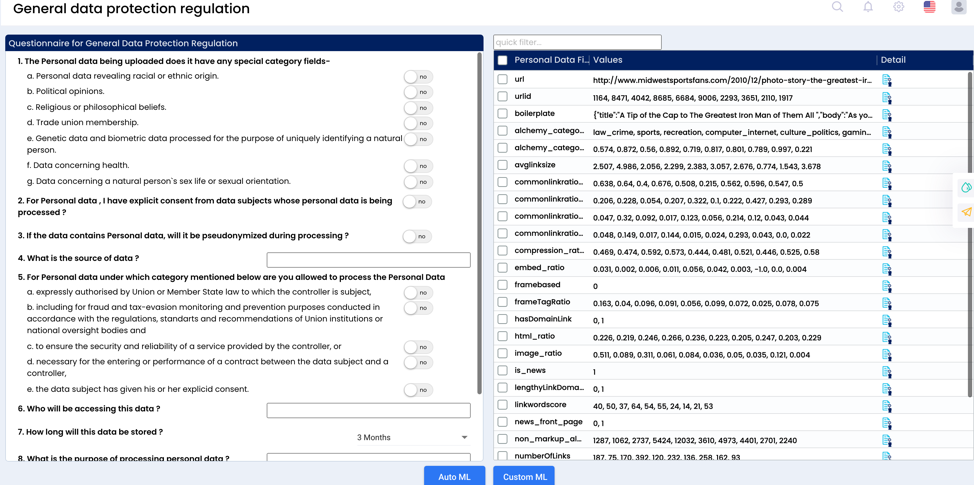The width and height of the screenshot is (974, 485).
Task: Toggle Political opinions switch
Action: click(418, 92)
